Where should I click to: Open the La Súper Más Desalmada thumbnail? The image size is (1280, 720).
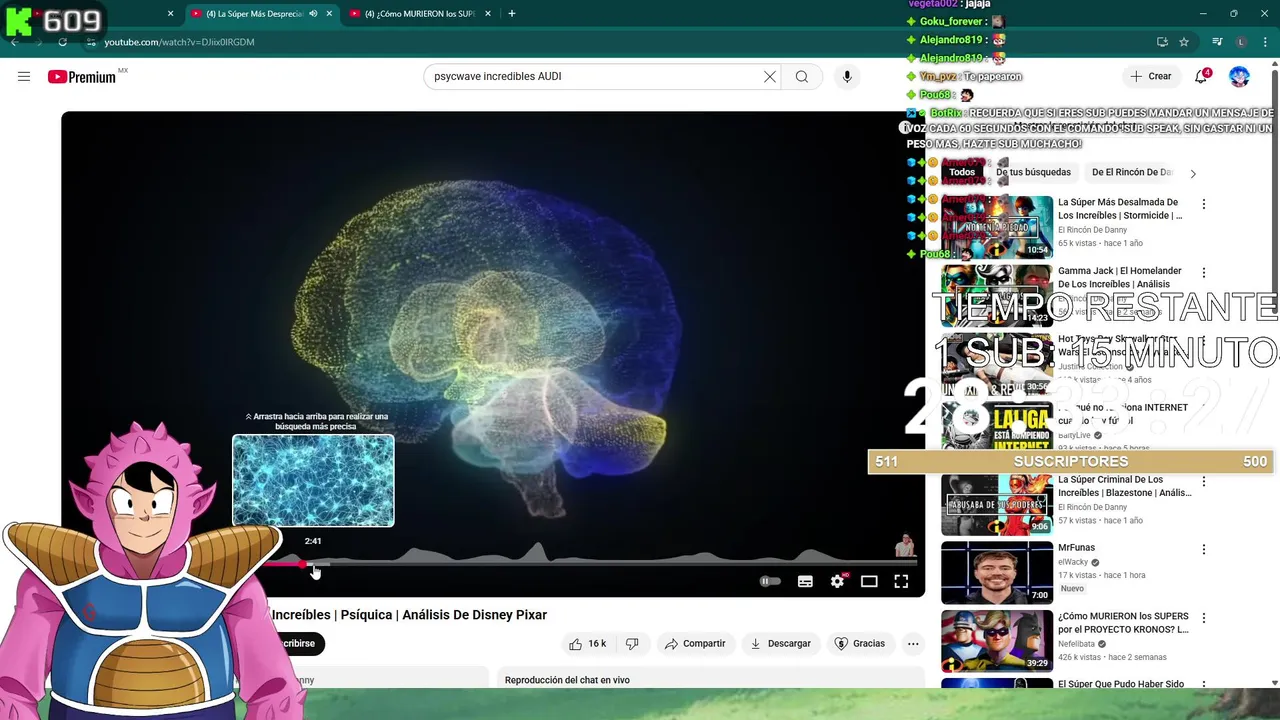click(997, 227)
